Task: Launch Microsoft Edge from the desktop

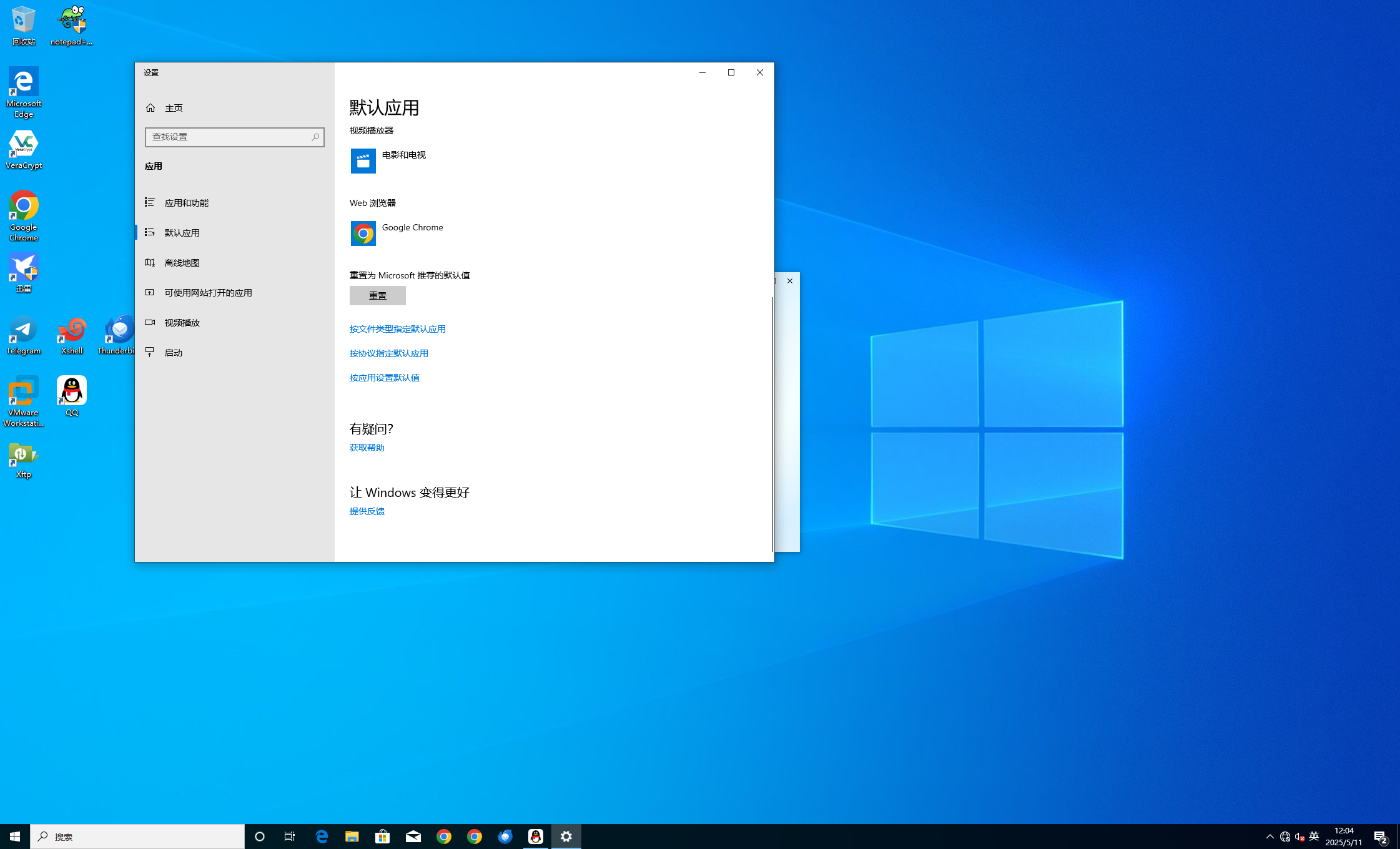Action: pos(24,92)
